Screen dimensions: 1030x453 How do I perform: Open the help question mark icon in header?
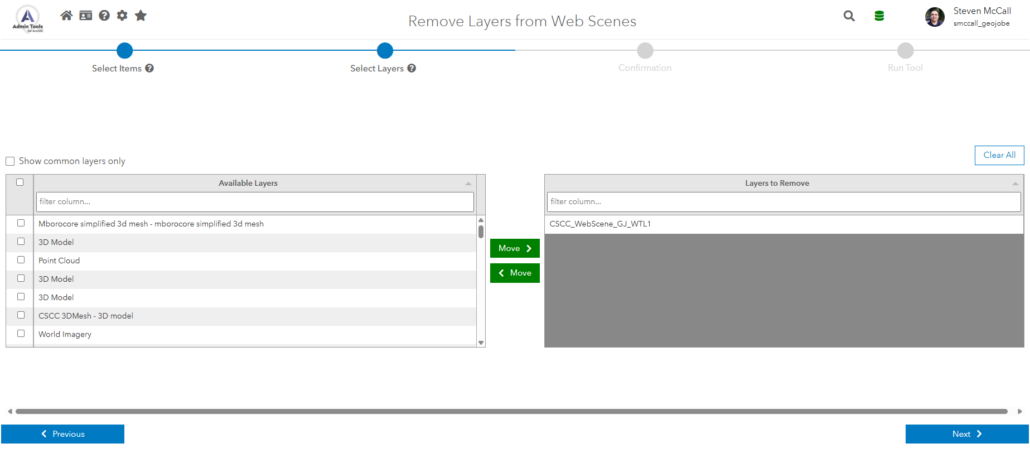[x=104, y=16]
